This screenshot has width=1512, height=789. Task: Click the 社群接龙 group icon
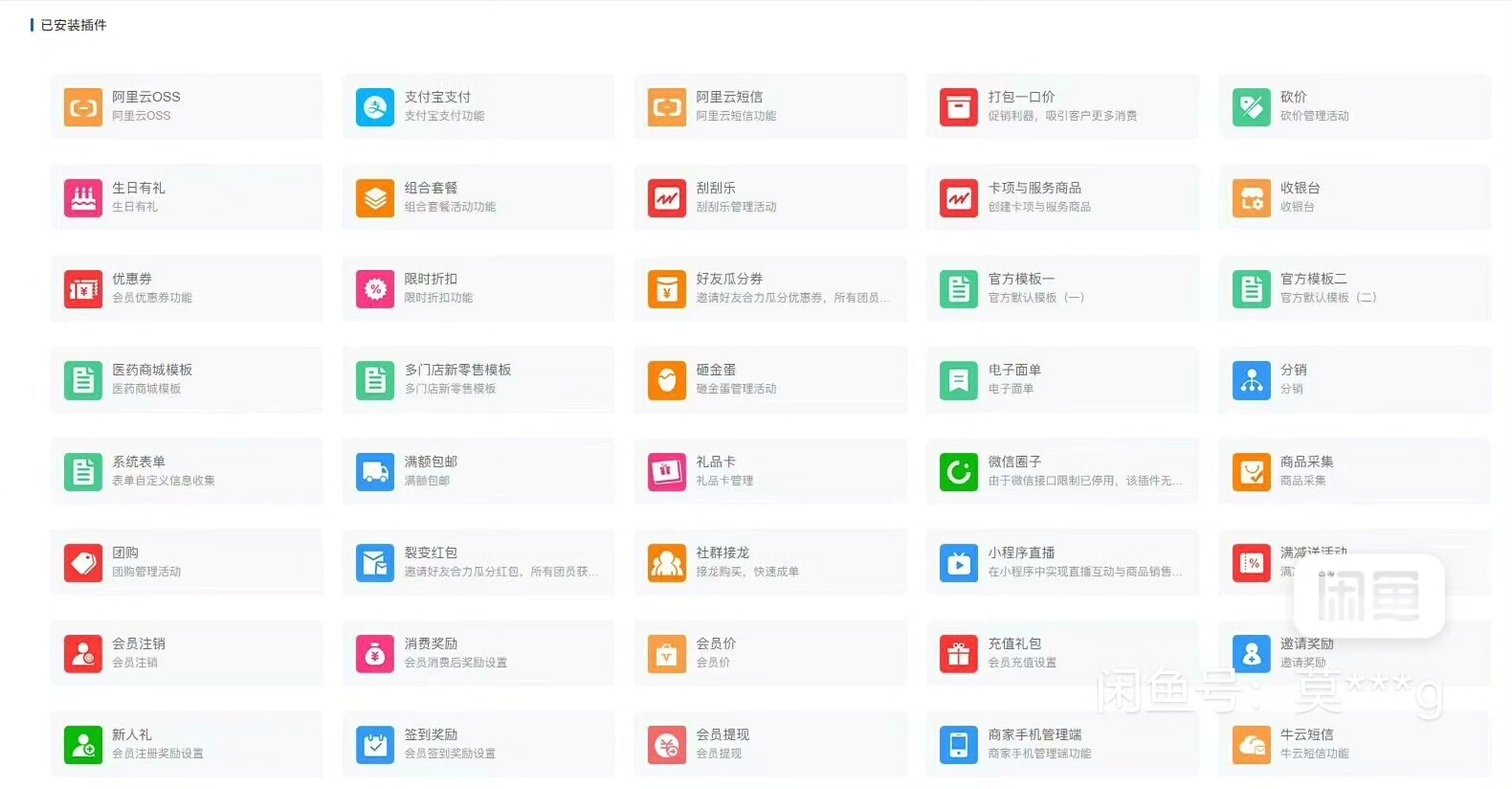[x=667, y=563]
